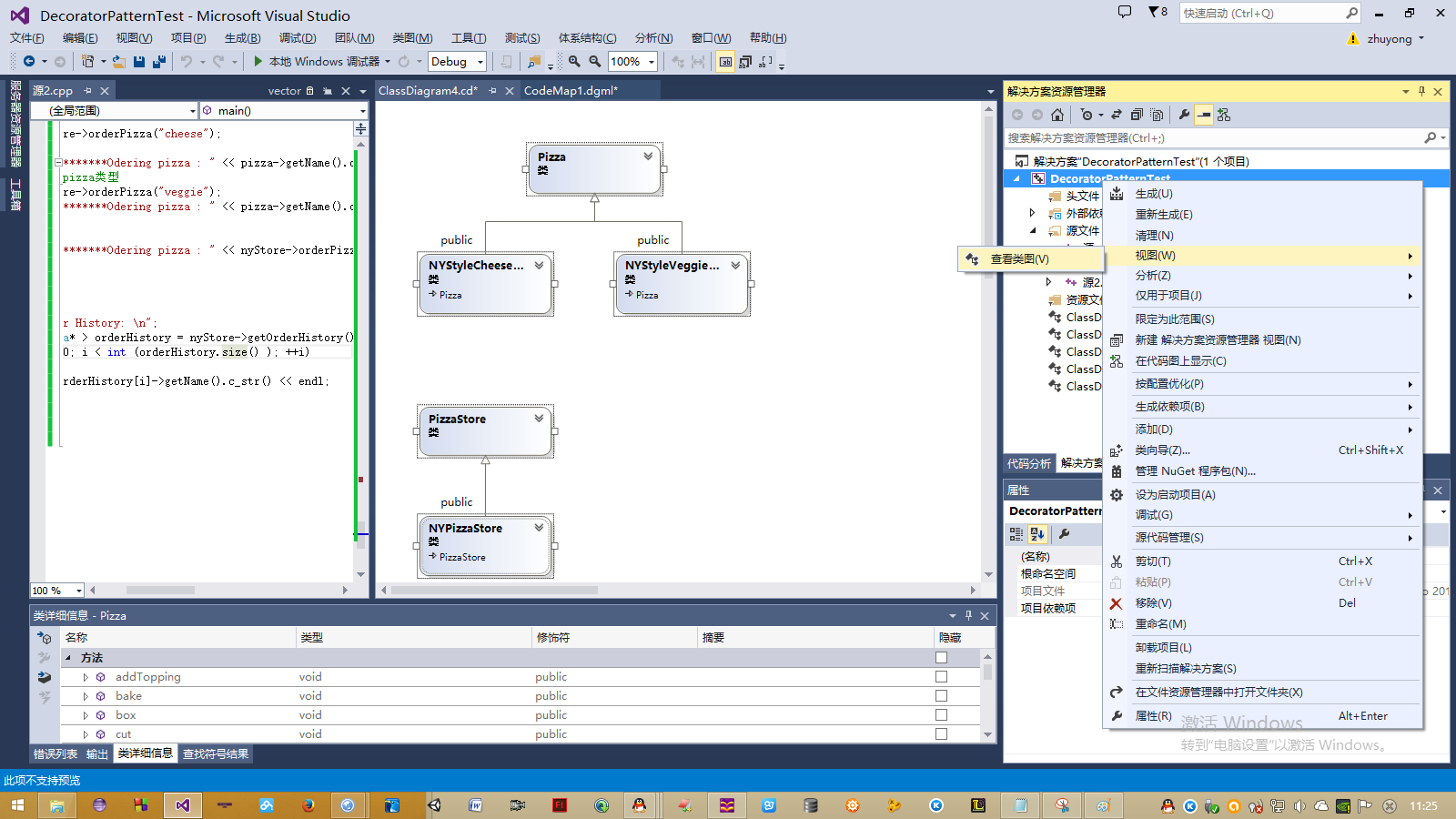Collapse the NYPizzaStore class shape chevron
Viewport: 1456px width, 819px height.
[539, 528]
